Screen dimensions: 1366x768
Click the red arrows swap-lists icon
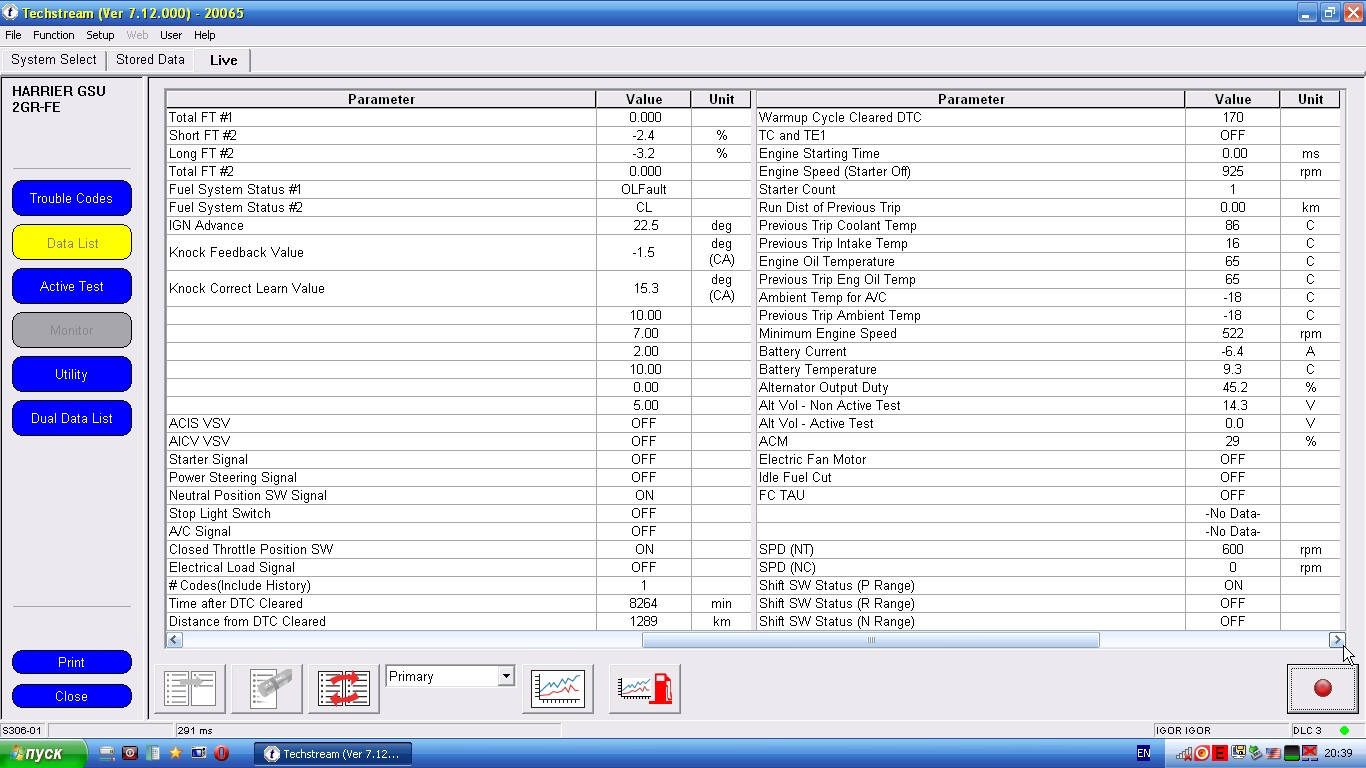(x=344, y=689)
